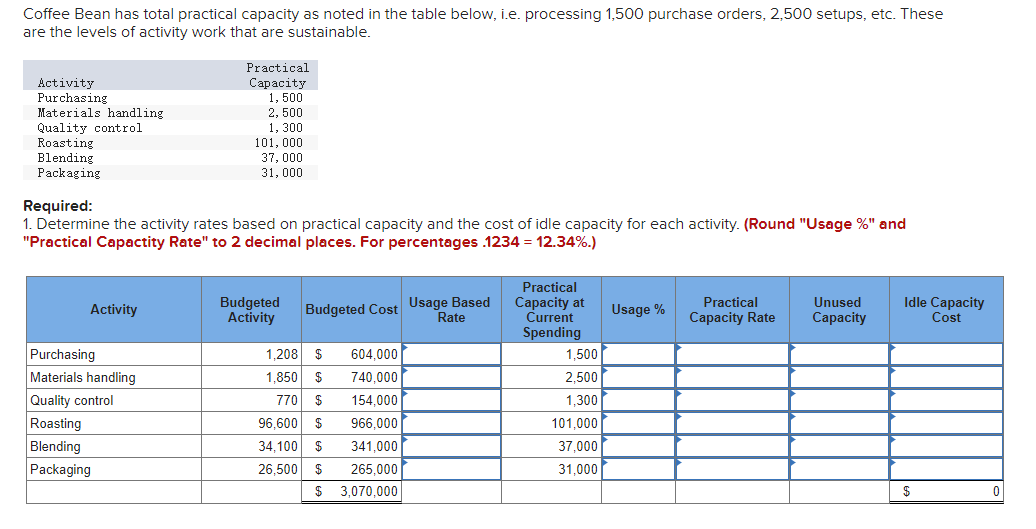Click the Usage % column header
This screenshot has height=529, width=1036.
[638, 310]
